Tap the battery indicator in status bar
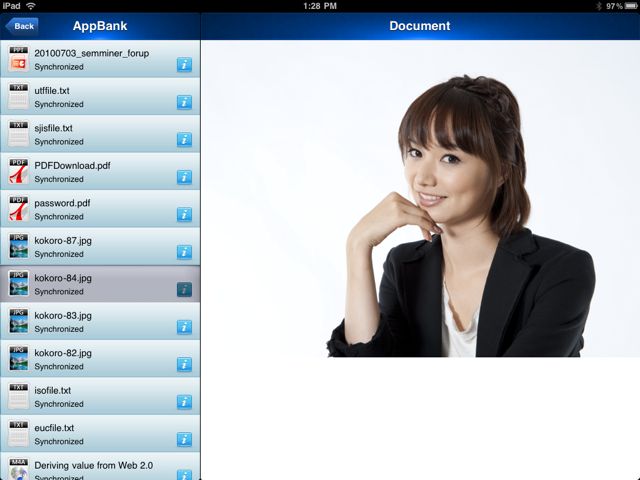The image size is (640, 480). (631, 6)
